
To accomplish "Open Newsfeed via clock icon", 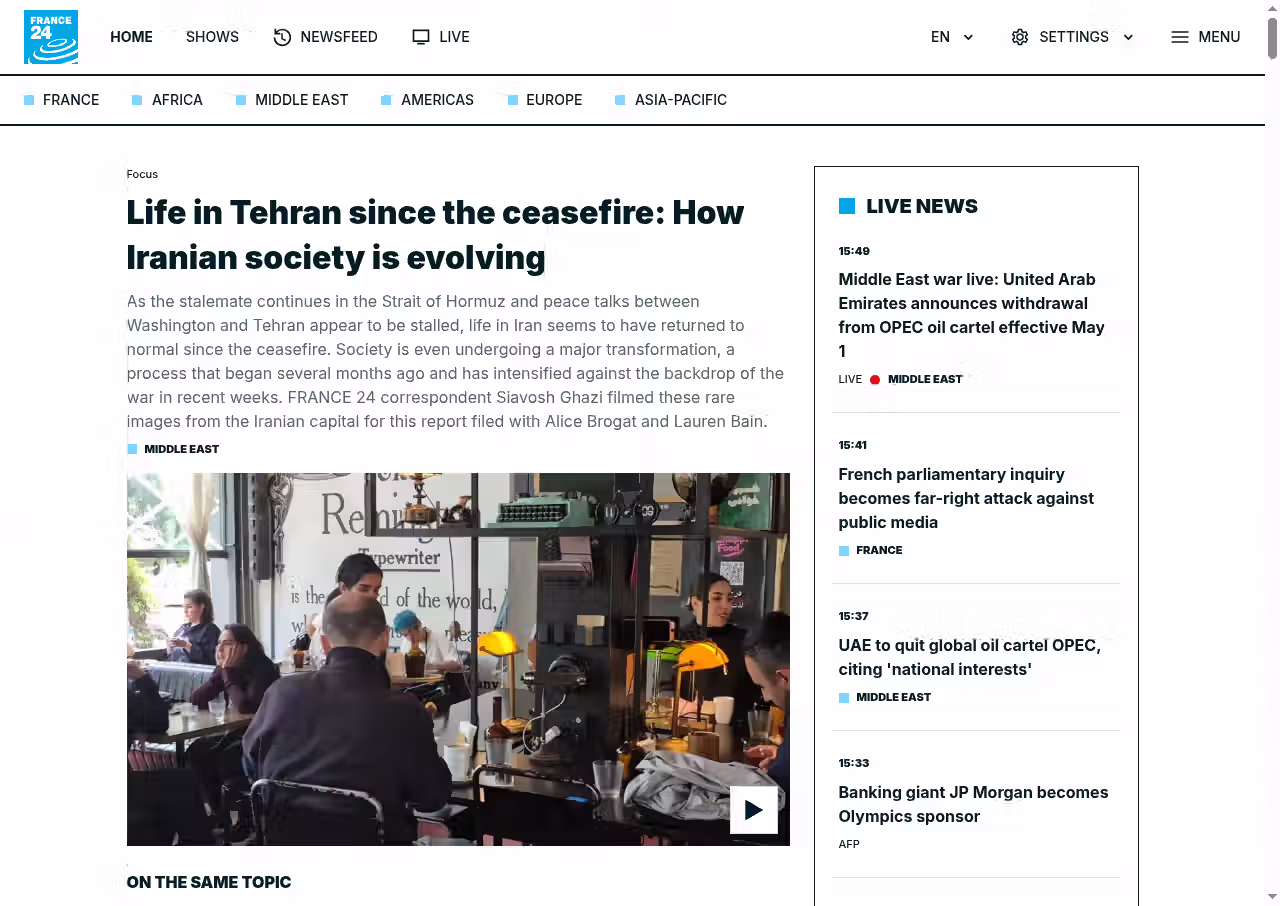I will [282, 37].
